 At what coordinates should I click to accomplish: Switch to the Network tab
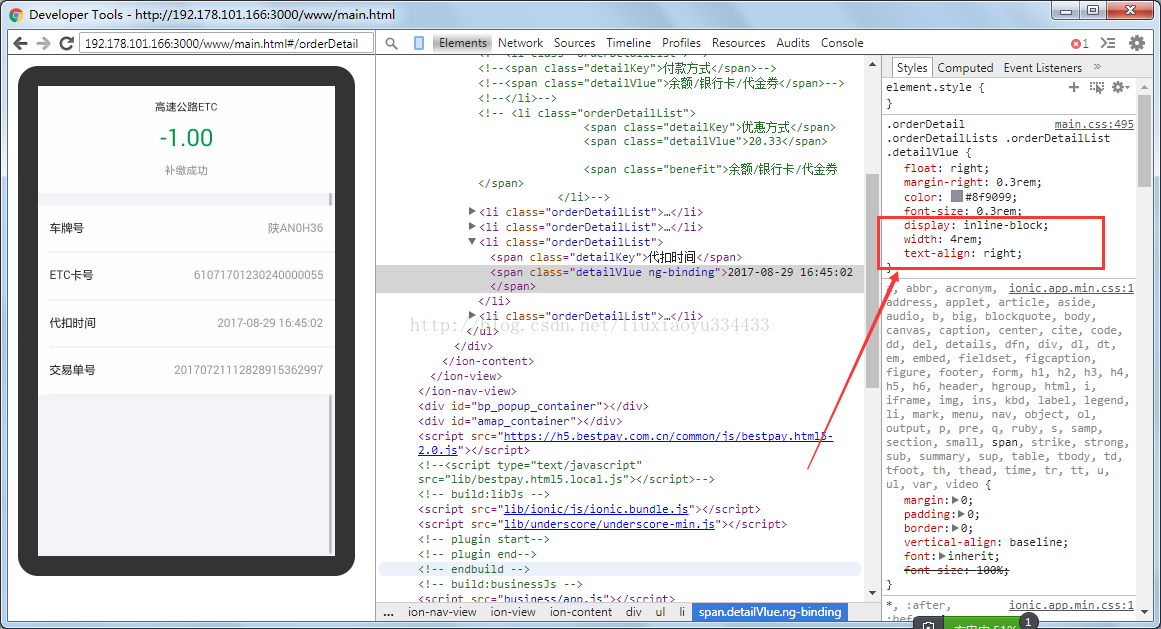(x=521, y=43)
